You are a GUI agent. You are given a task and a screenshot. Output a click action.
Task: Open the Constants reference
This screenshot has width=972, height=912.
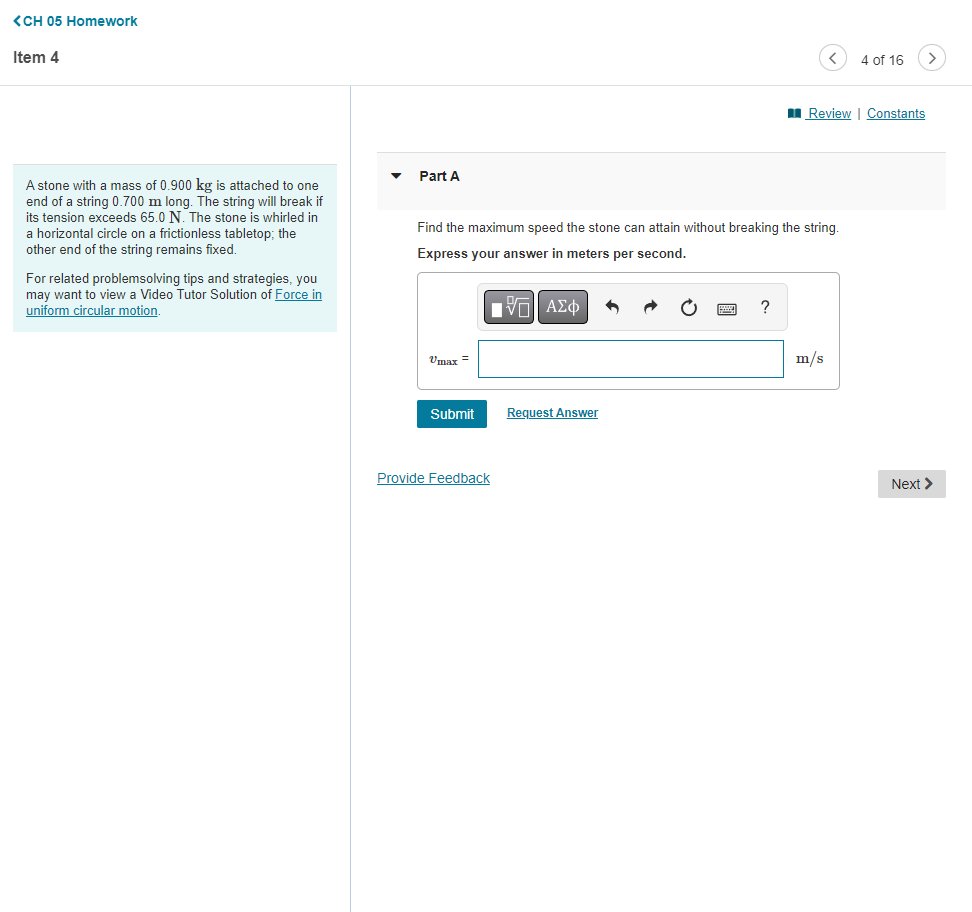(x=895, y=113)
